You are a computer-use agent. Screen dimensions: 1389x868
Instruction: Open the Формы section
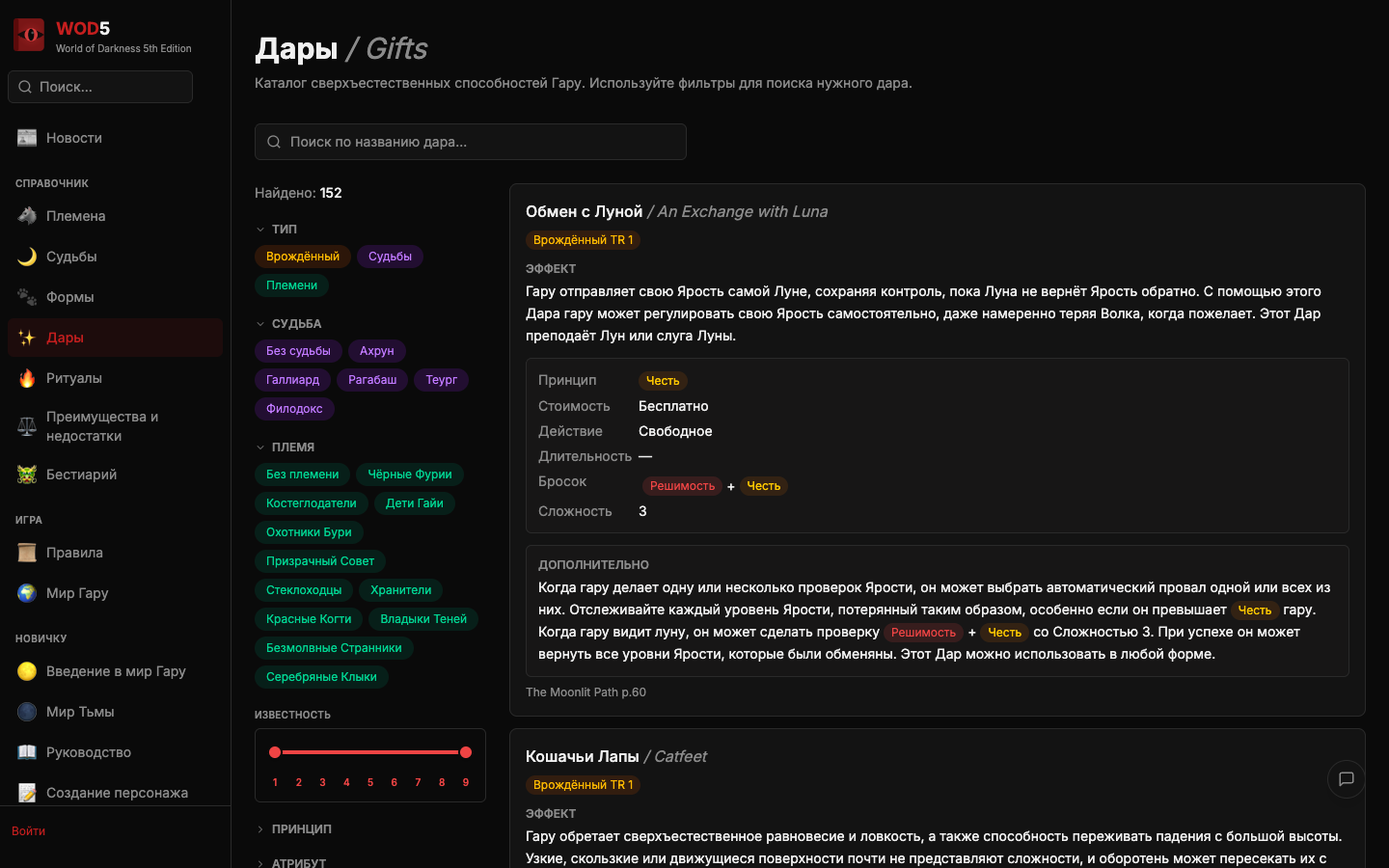coord(116,297)
